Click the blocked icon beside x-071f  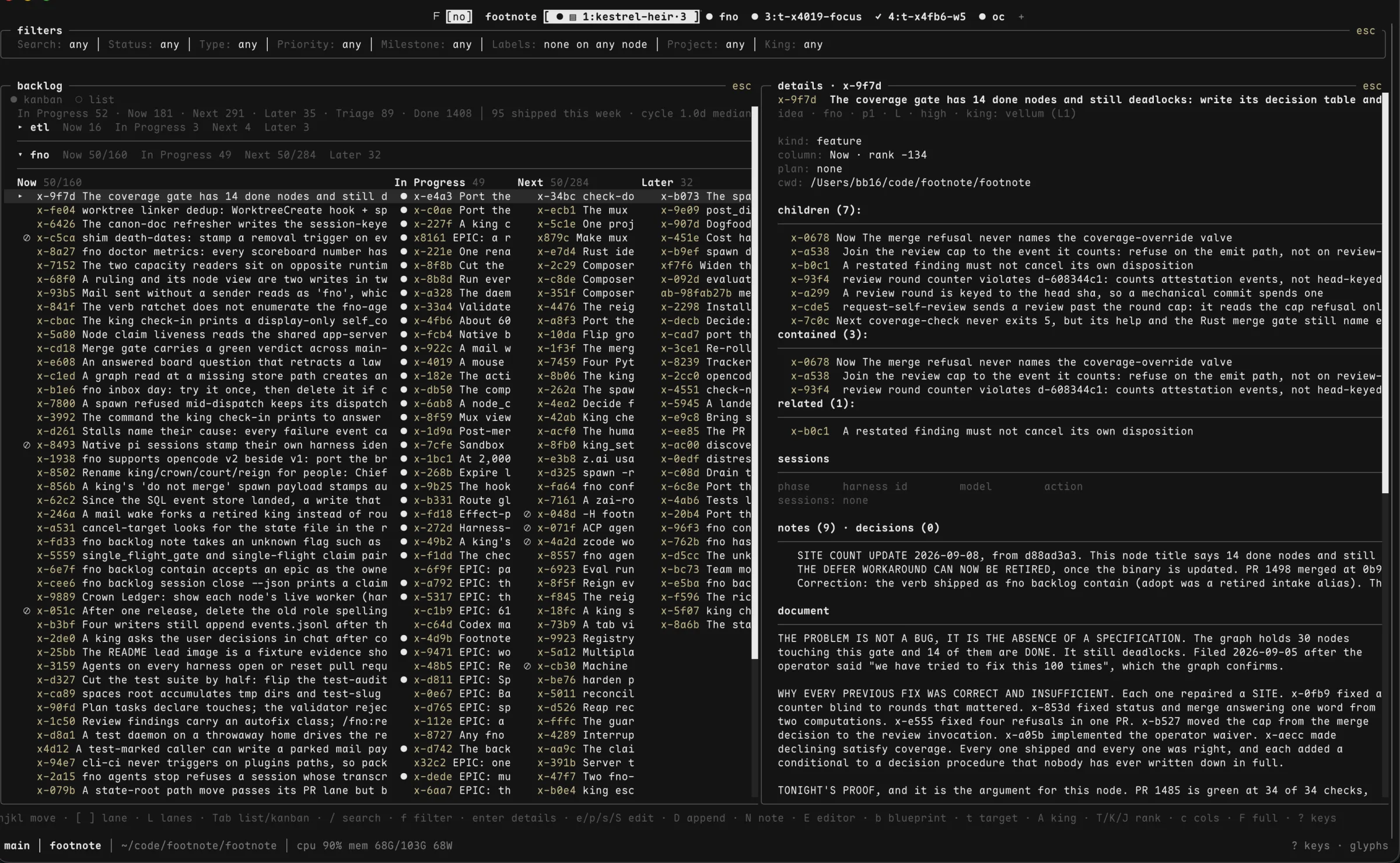pos(527,528)
